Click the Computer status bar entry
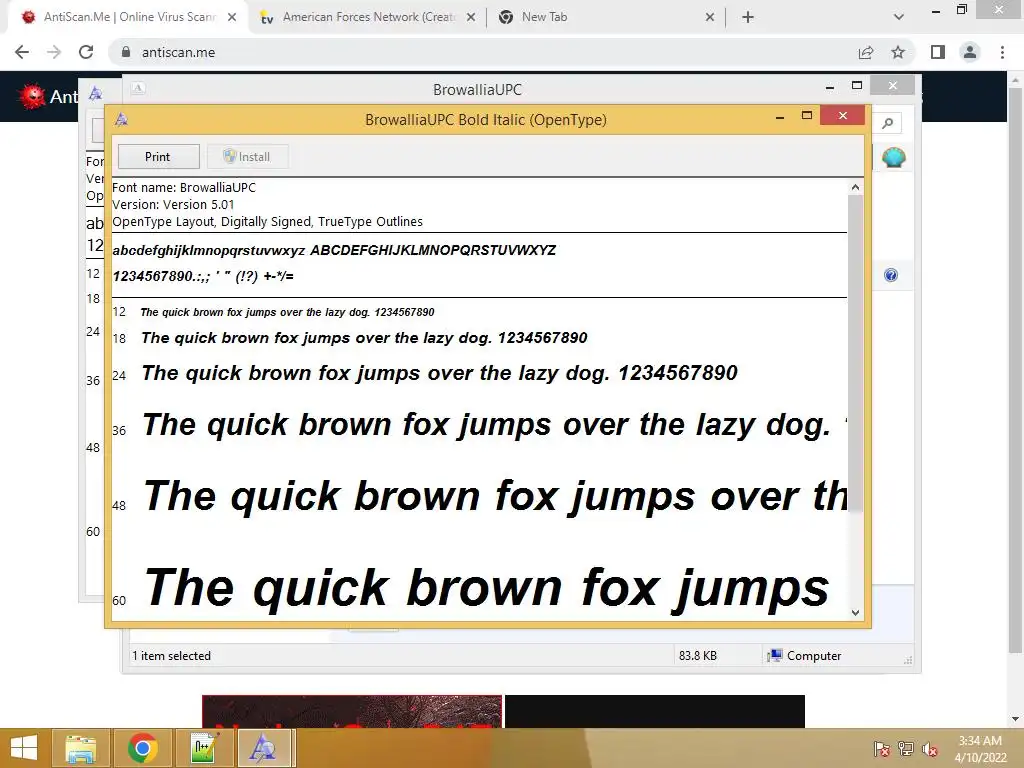 point(804,656)
